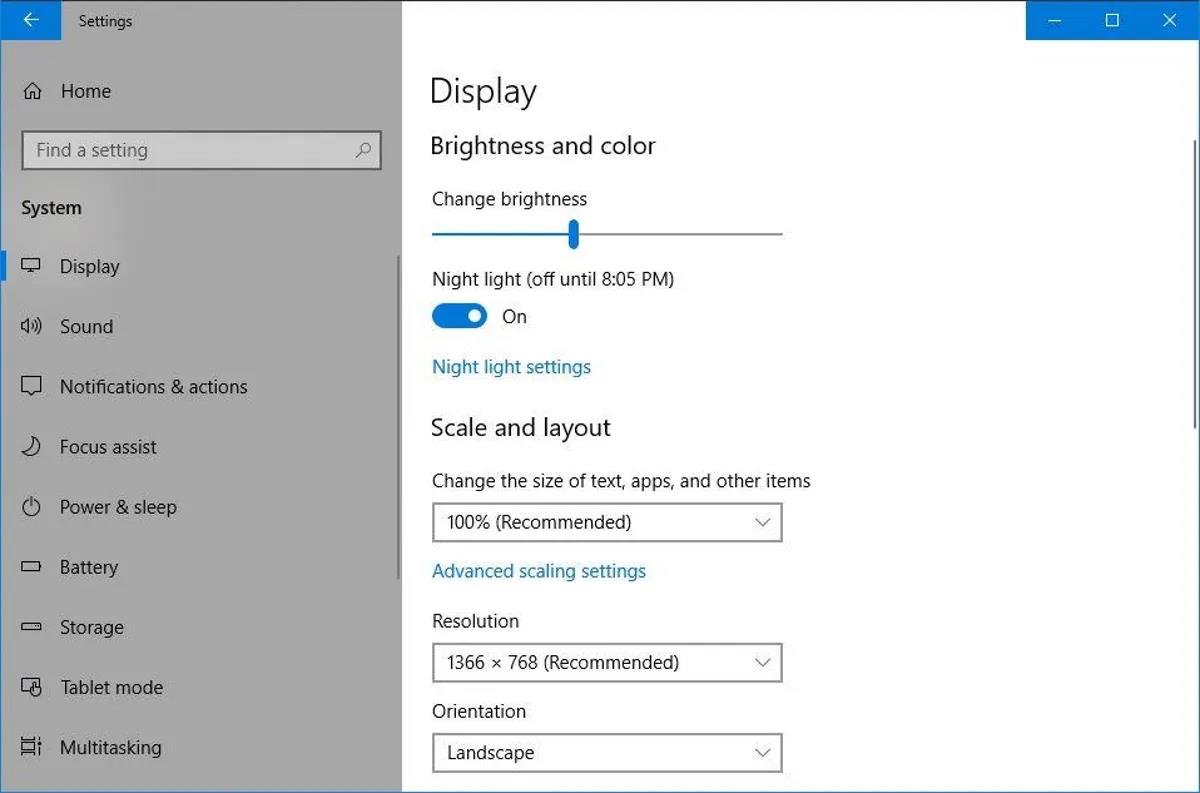Turn off the Night light toggle

(x=459, y=317)
